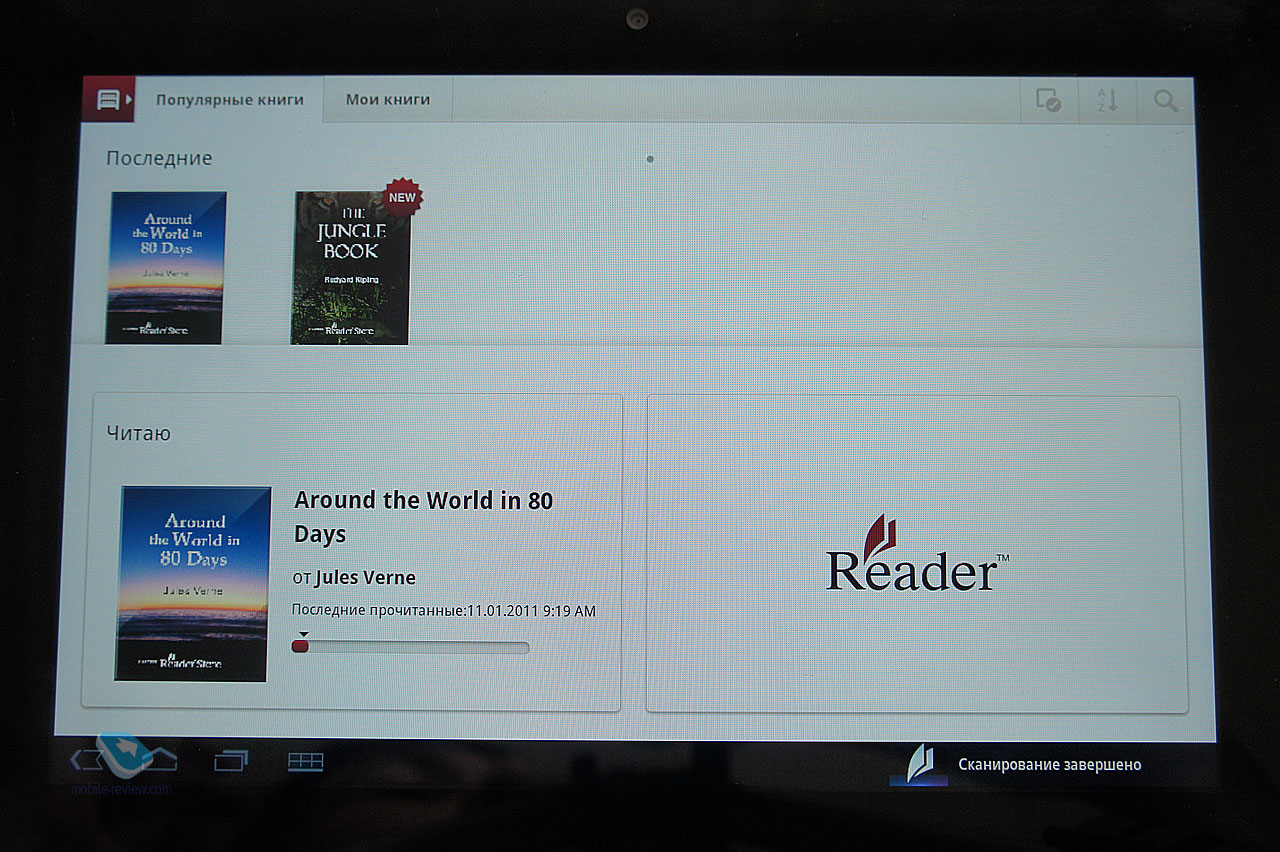Click the magnifying glass search icon

[x=1165, y=101]
